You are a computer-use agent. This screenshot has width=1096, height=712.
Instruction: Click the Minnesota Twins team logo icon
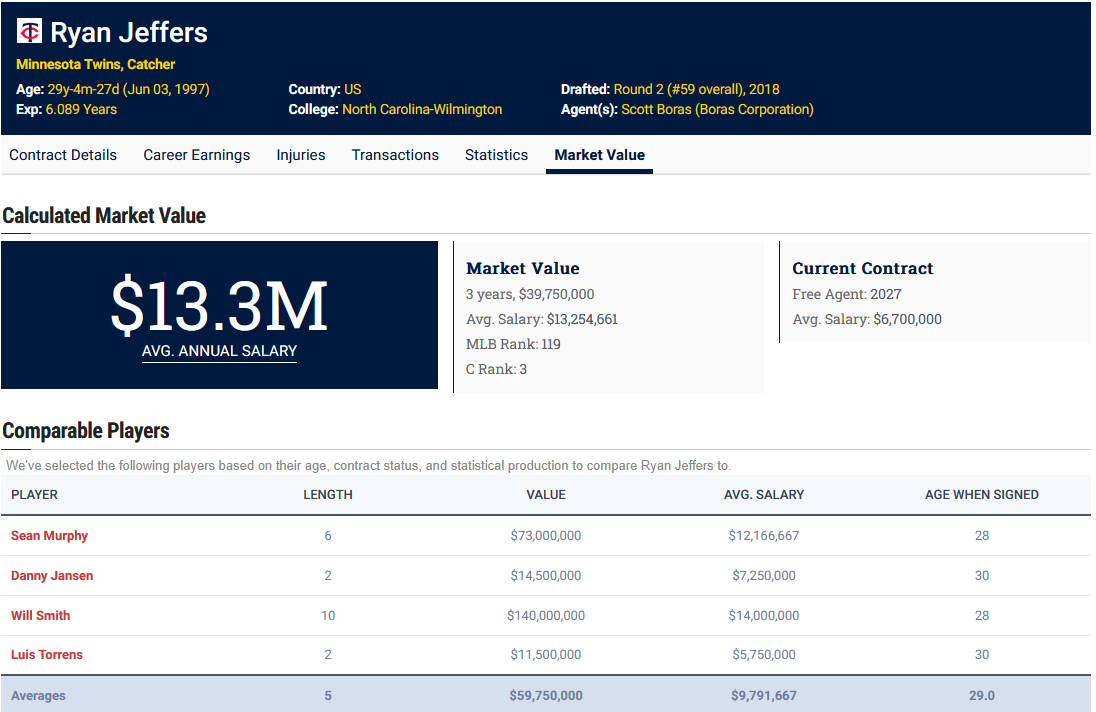pyautogui.click(x=29, y=31)
